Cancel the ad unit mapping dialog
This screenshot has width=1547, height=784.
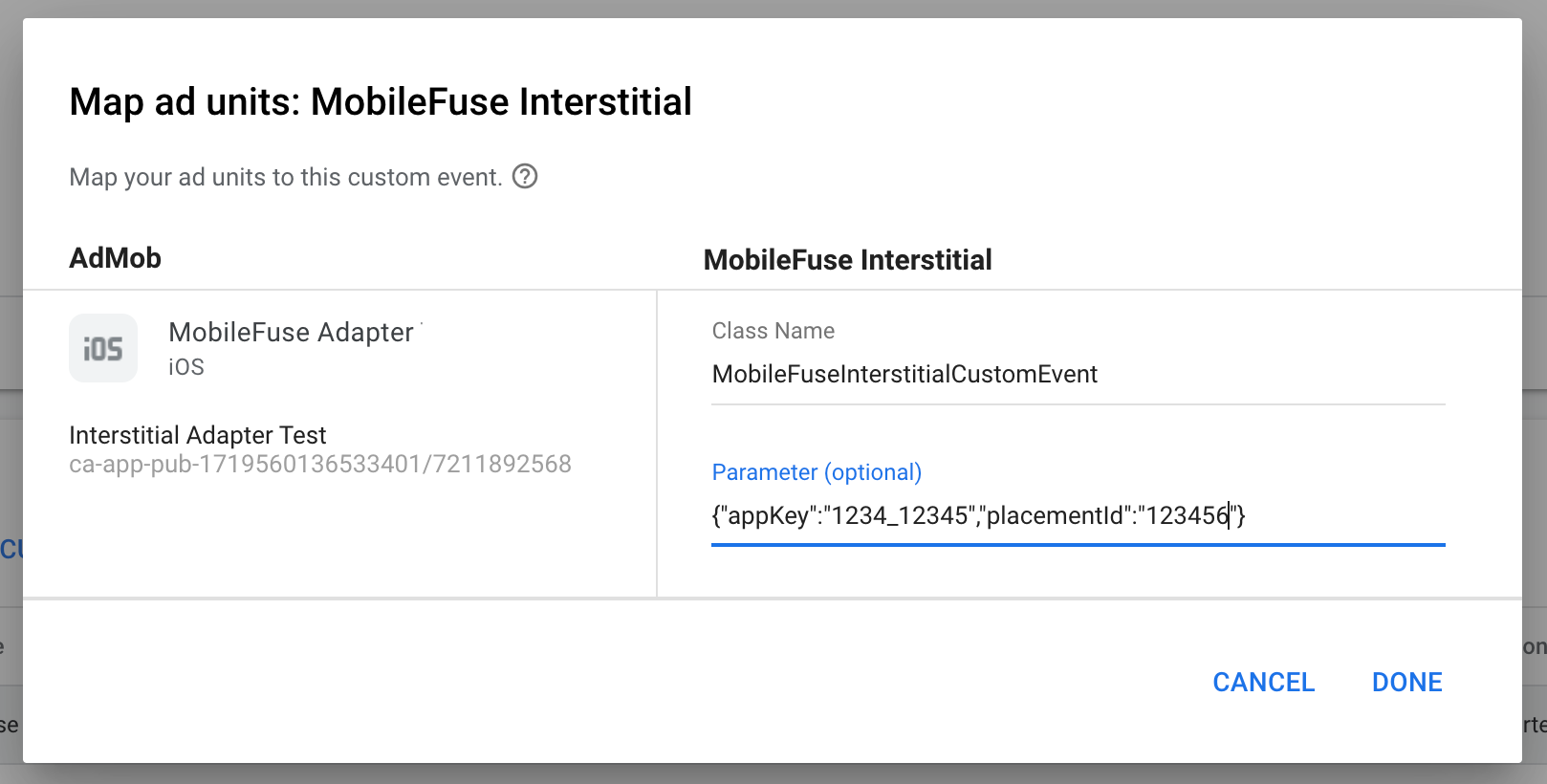(x=1264, y=682)
